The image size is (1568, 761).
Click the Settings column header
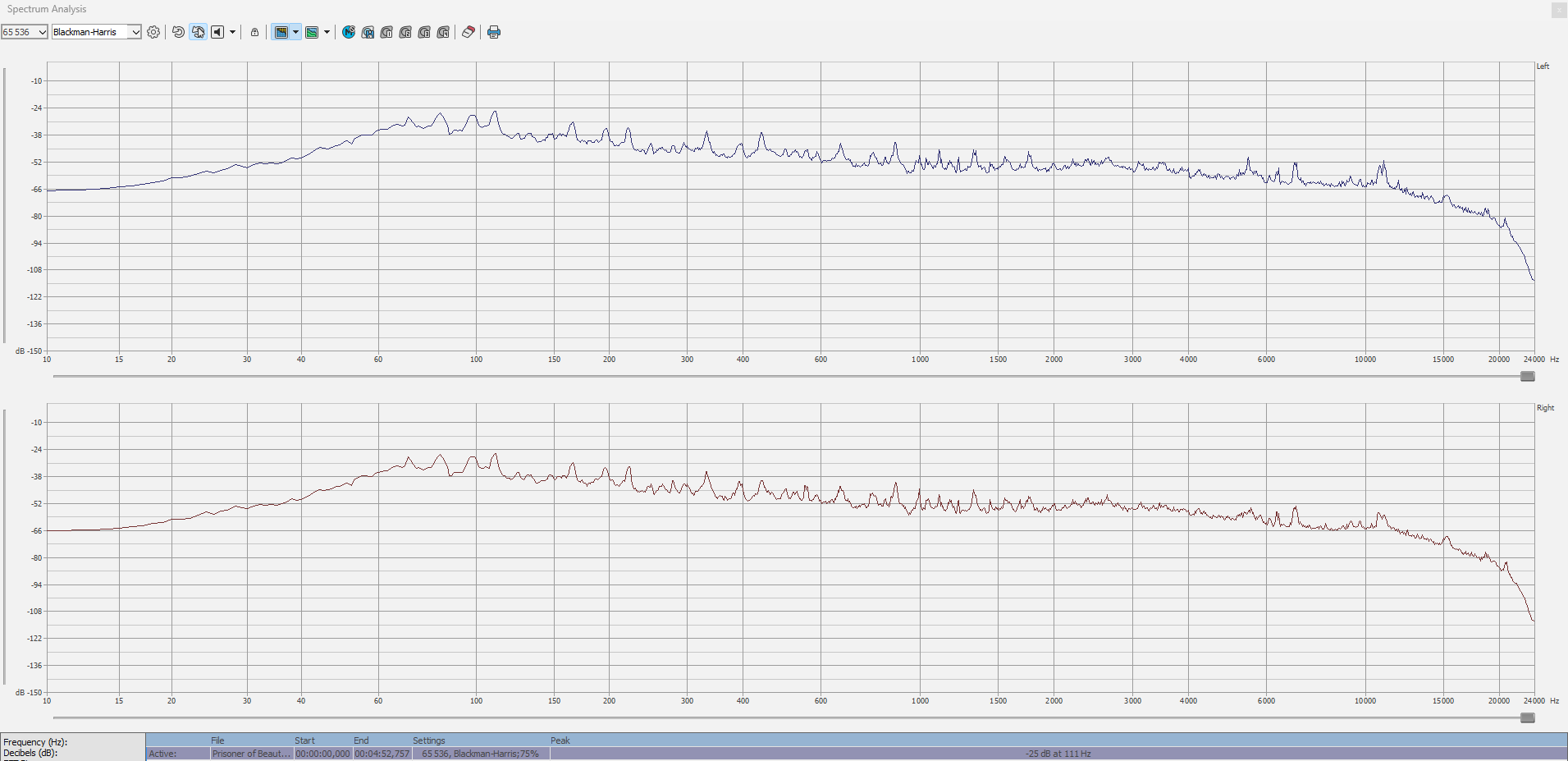(x=429, y=740)
